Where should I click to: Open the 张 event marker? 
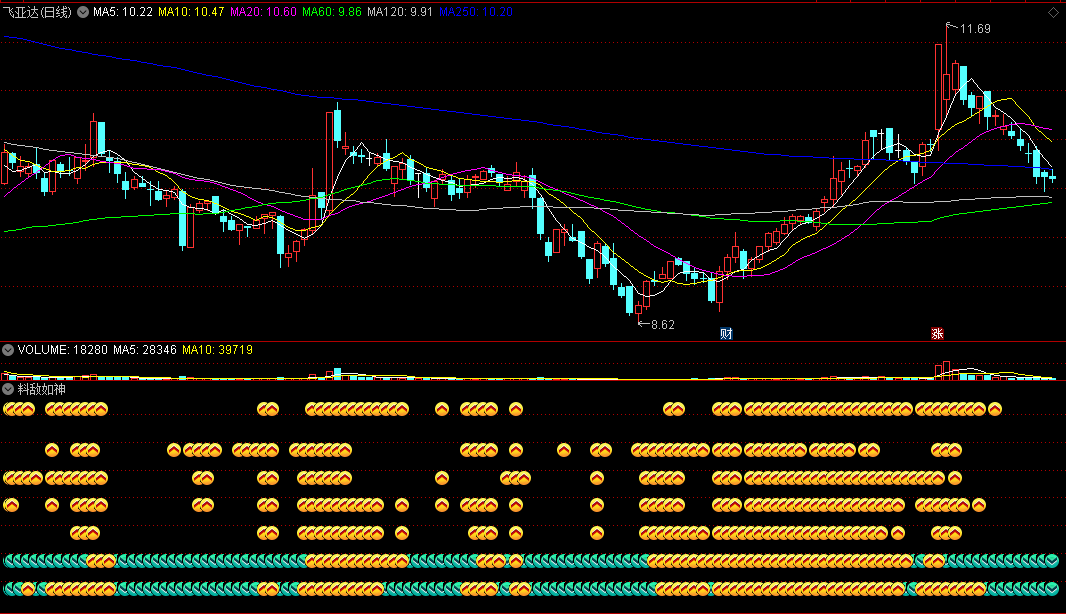pyautogui.click(x=937, y=333)
